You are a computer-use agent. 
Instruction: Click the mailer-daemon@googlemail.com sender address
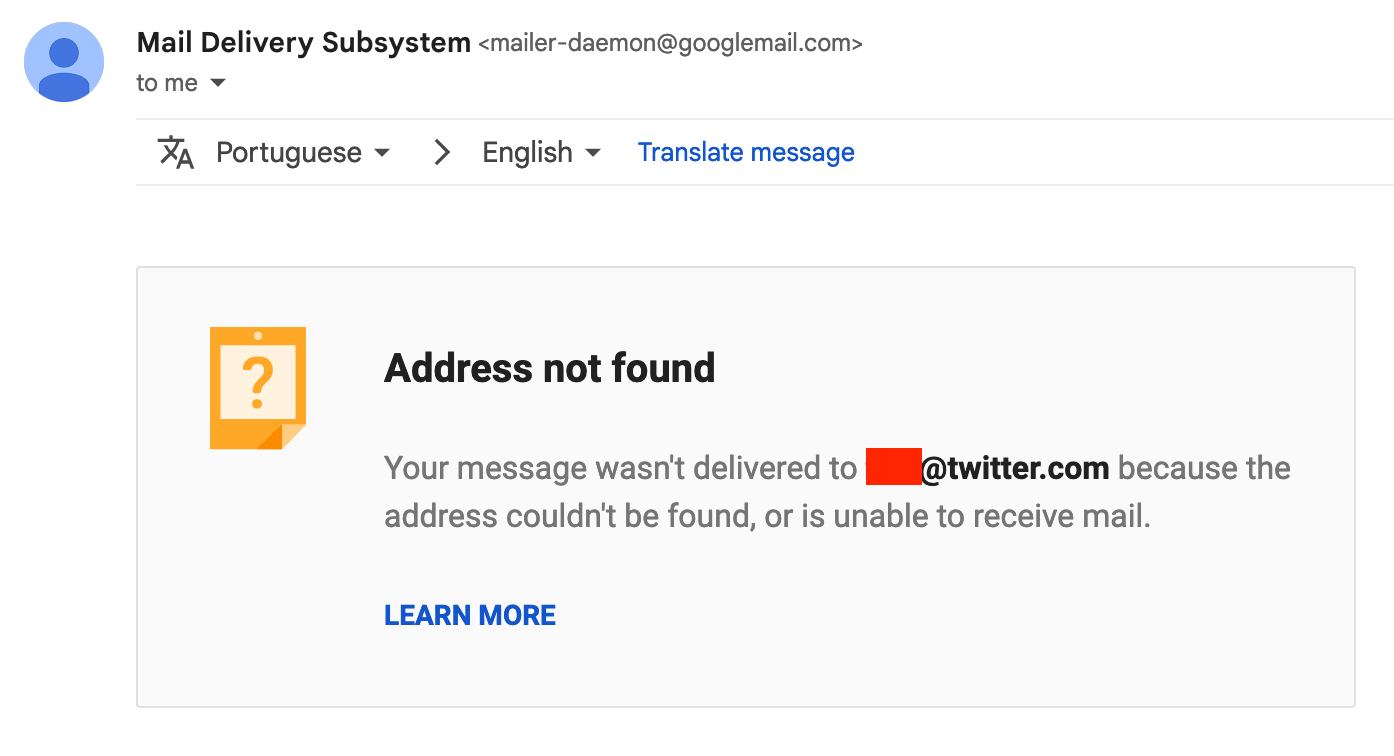[x=671, y=44]
